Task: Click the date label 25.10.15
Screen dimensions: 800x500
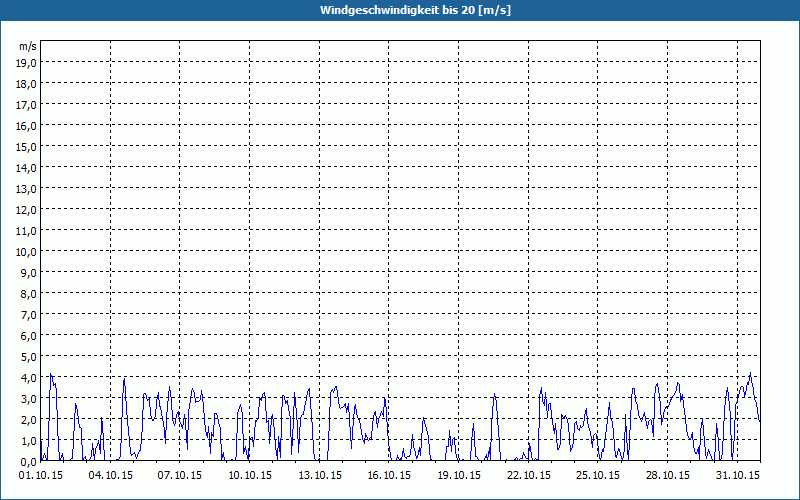Action: [x=597, y=476]
